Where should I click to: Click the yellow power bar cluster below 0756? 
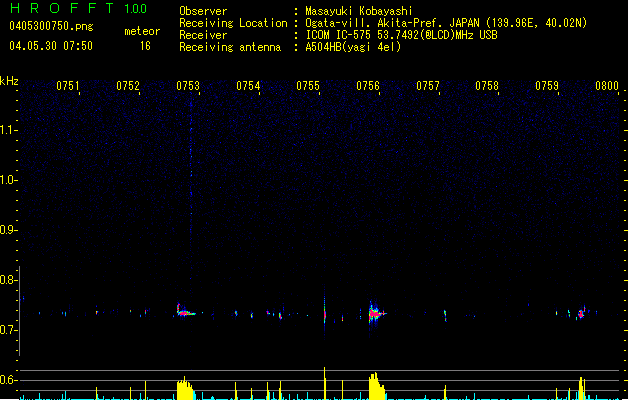click(x=377, y=386)
